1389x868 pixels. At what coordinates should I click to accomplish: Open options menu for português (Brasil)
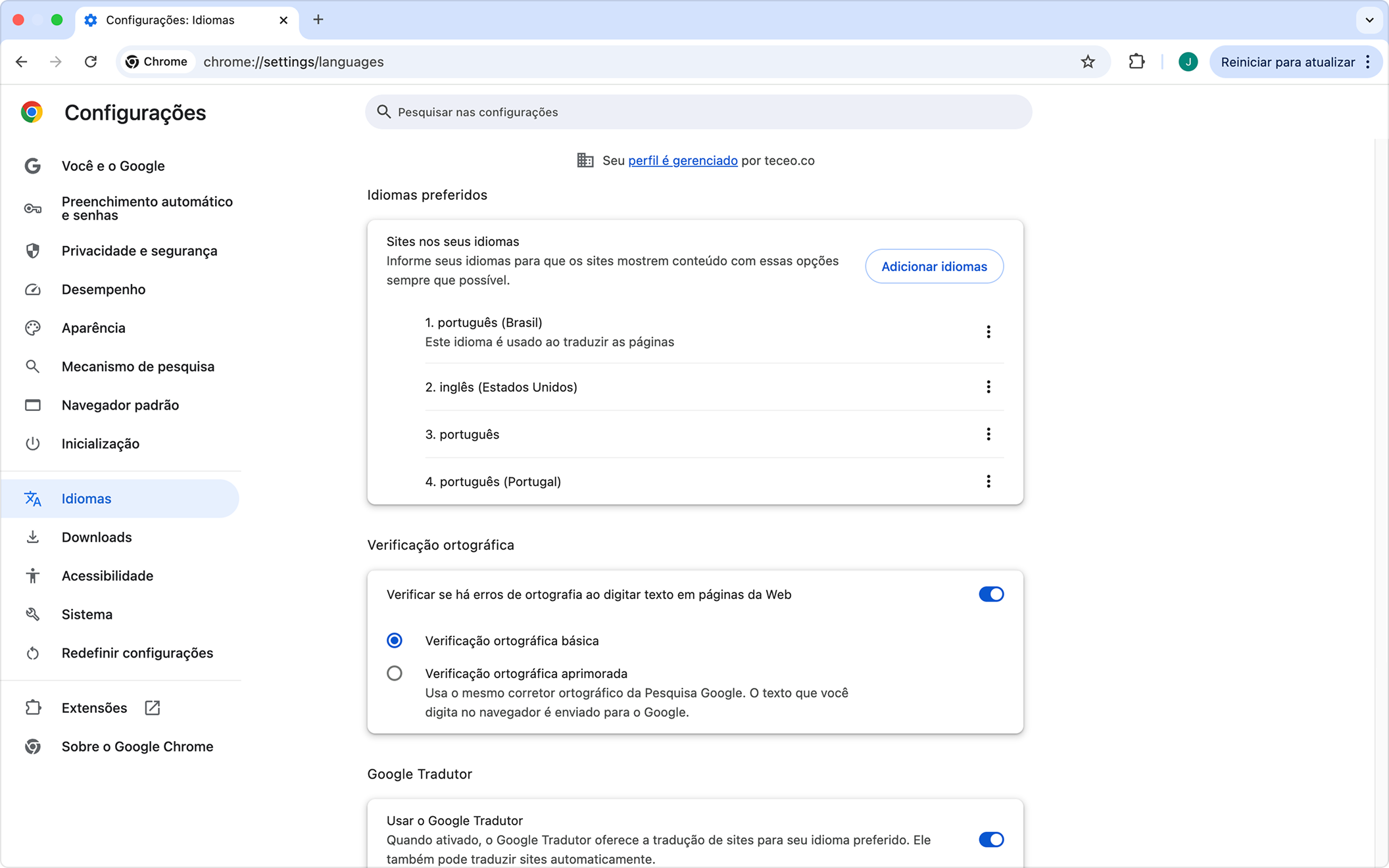[x=988, y=332]
